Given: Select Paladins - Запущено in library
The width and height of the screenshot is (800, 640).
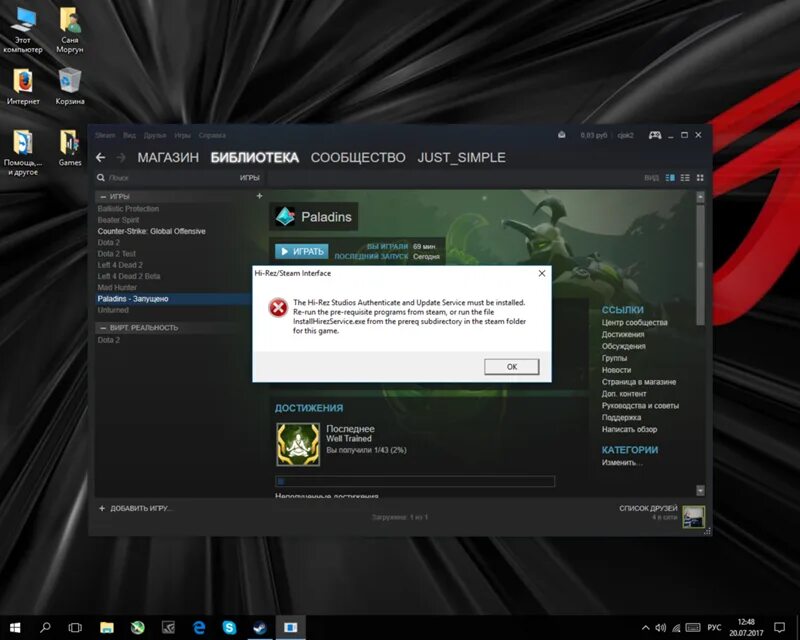Looking at the screenshot, I should [x=173, y=299].
